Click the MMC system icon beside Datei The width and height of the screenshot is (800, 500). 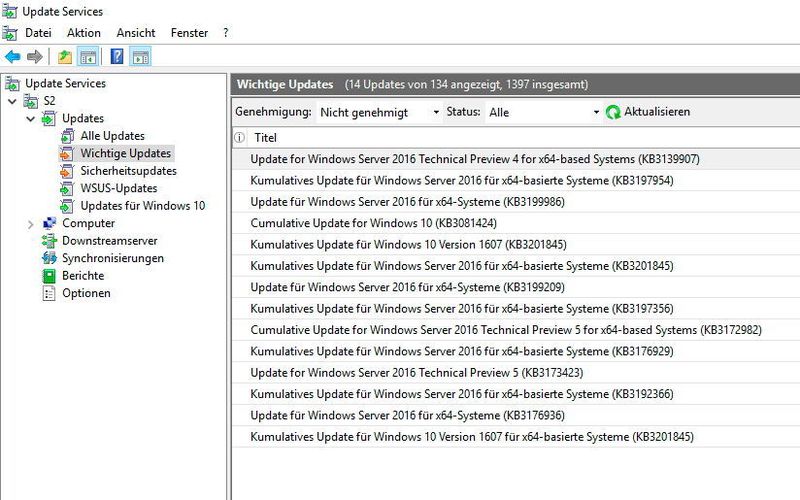pos(10,33)
